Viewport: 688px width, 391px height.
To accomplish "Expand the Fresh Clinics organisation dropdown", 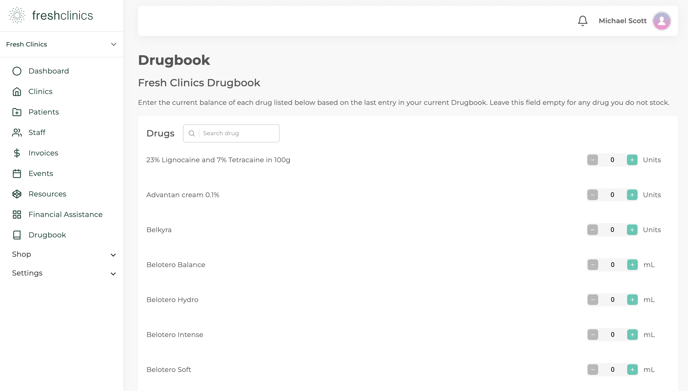I will point(61,44).
